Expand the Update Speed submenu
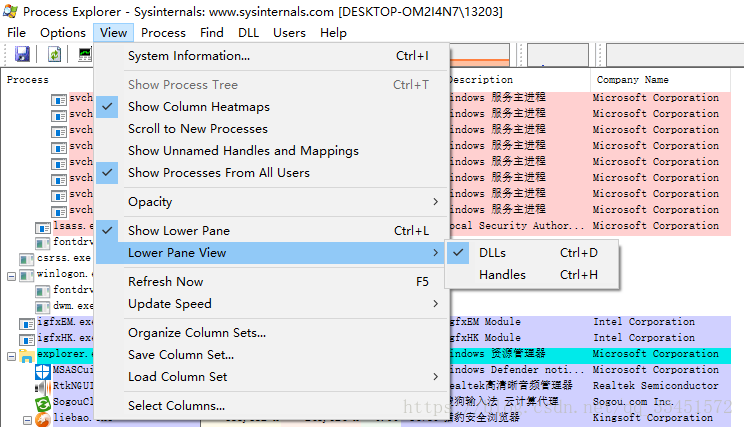This screenshot has width=744, height=427. (x=272, y=304)
